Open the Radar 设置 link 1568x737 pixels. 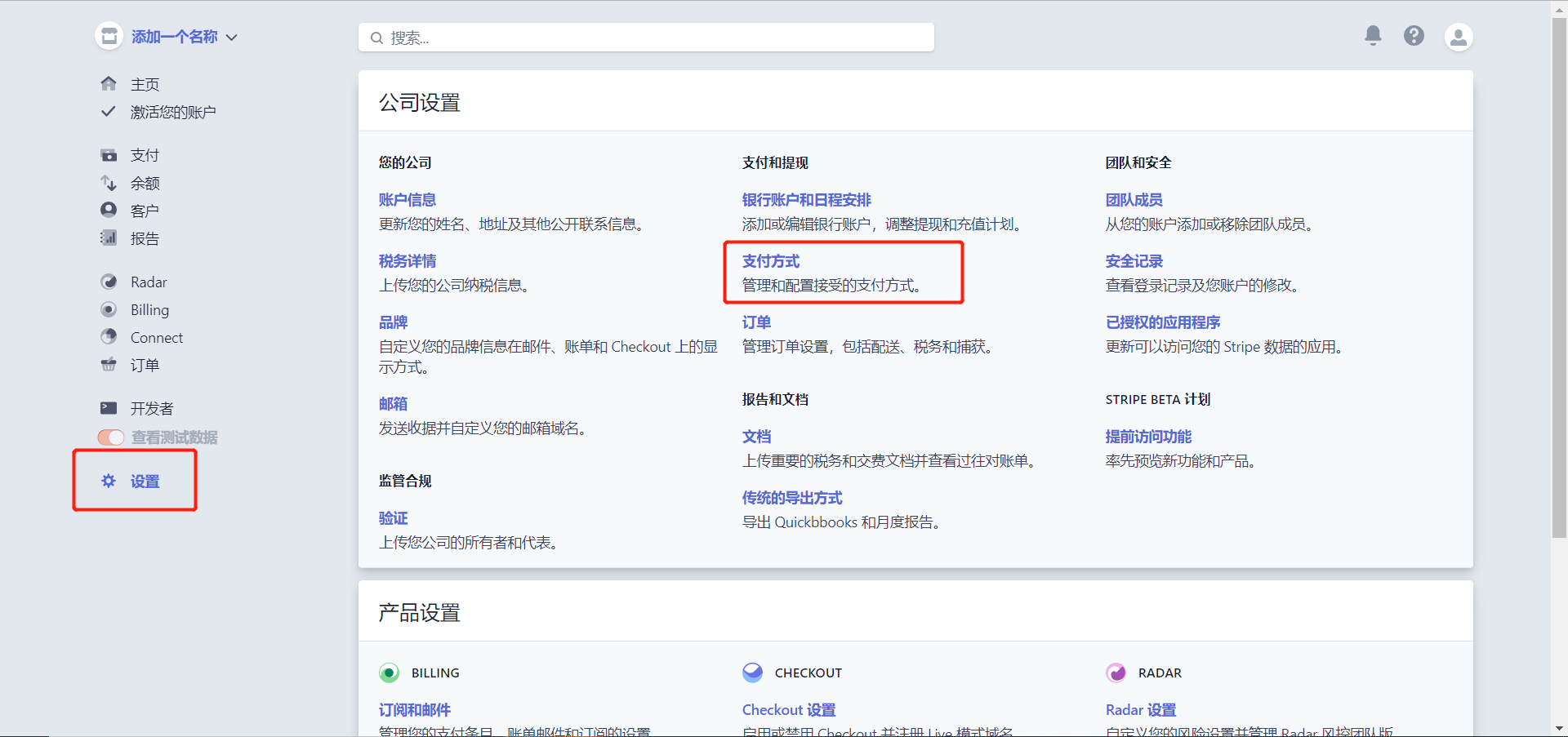point(1141,710)
